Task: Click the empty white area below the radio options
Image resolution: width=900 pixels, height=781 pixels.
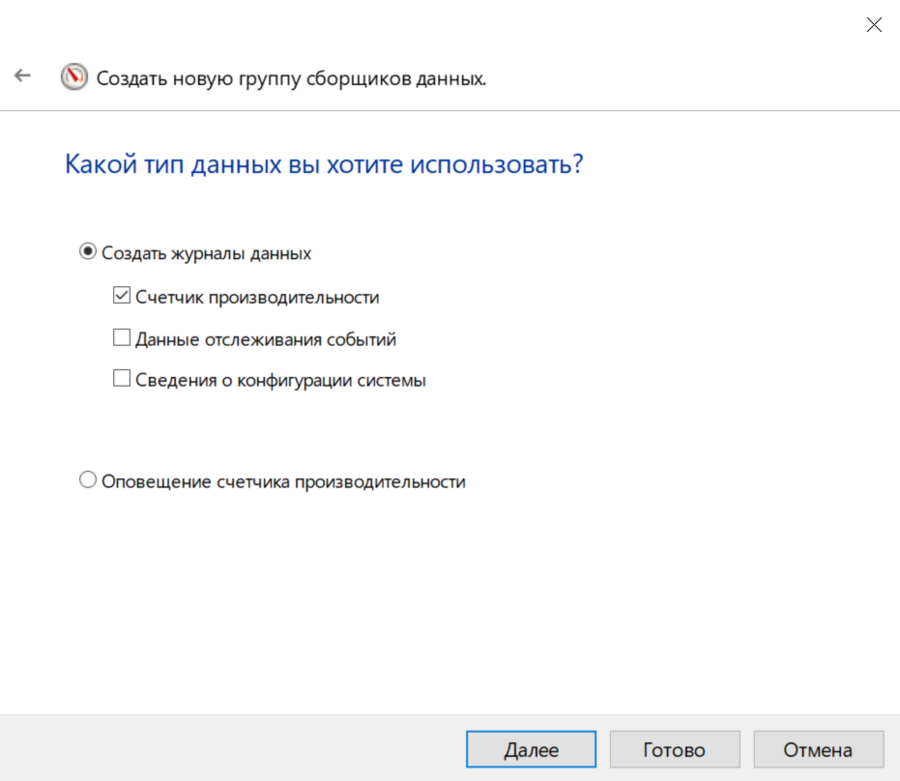Action: point(450,600)
